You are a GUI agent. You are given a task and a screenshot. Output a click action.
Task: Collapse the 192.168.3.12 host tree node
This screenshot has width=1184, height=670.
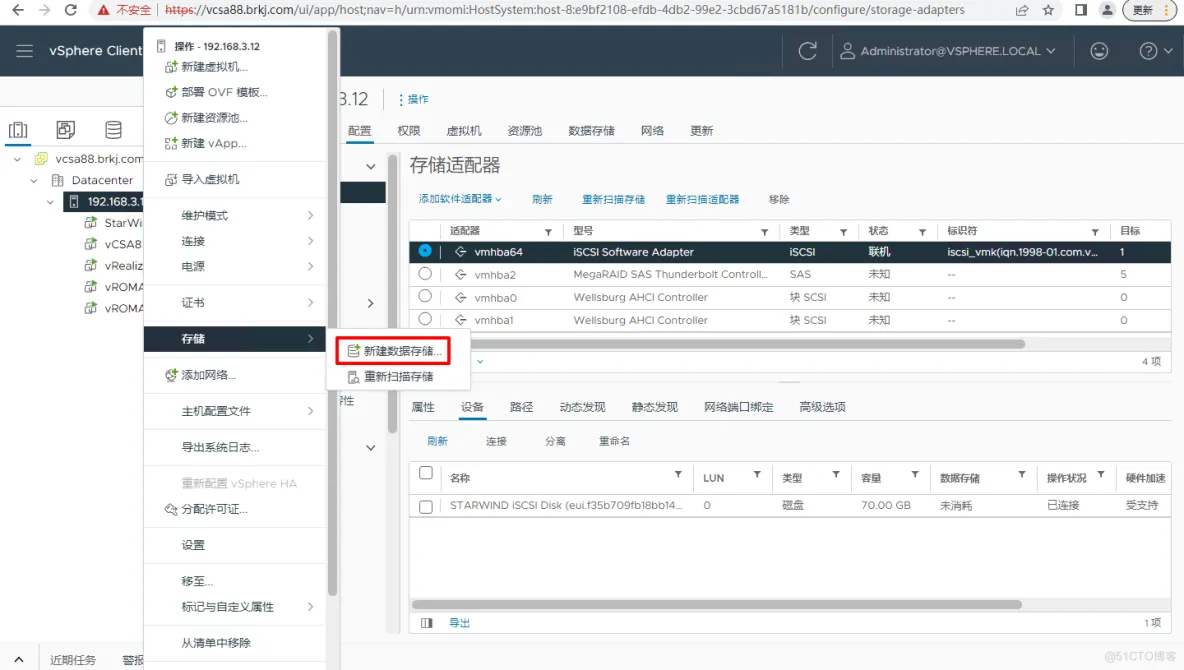50,202
